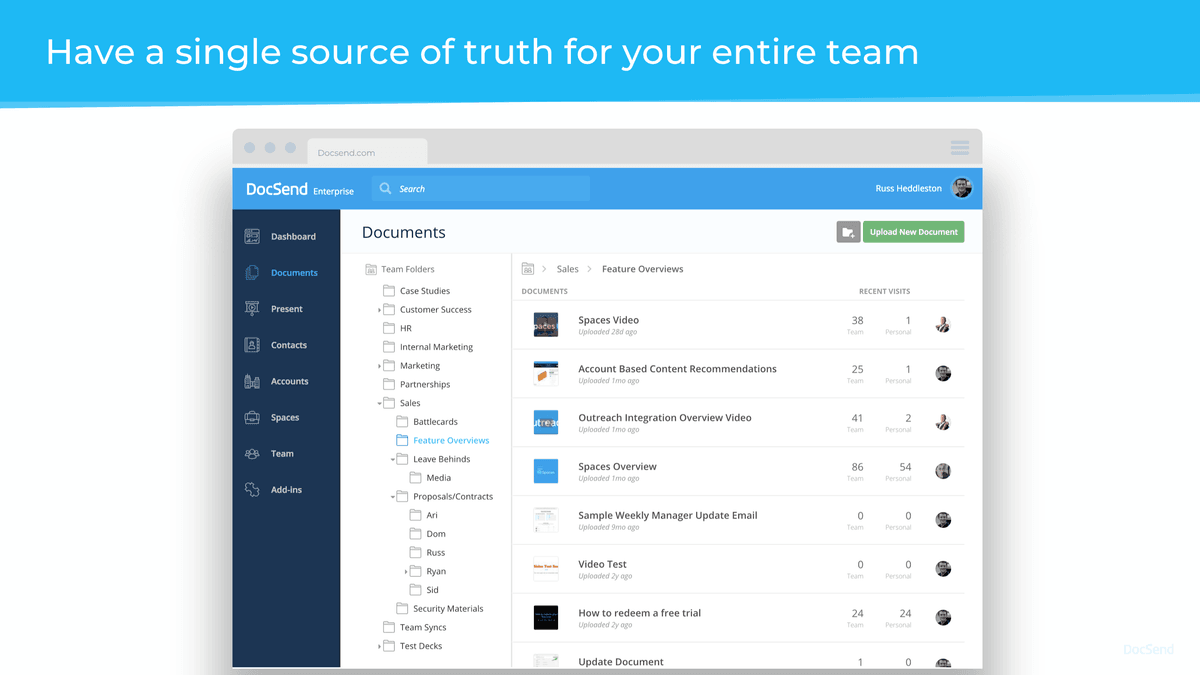The width and height of the screenshot is (1200, 675).
Task: Click the Search input field
Action: pos(481,188)
